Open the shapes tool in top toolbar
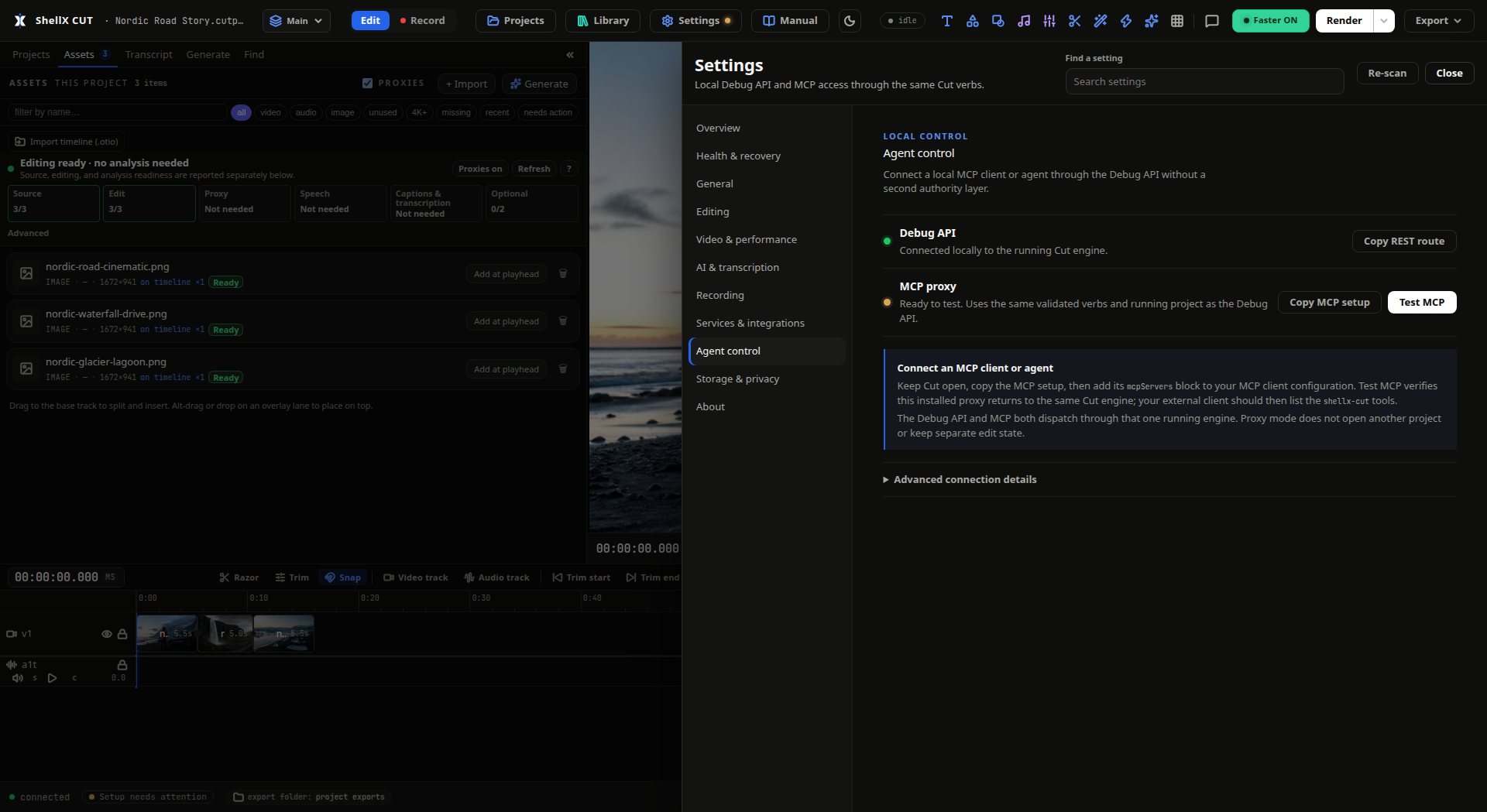The image size is (1487, 812). pos(972,21)
